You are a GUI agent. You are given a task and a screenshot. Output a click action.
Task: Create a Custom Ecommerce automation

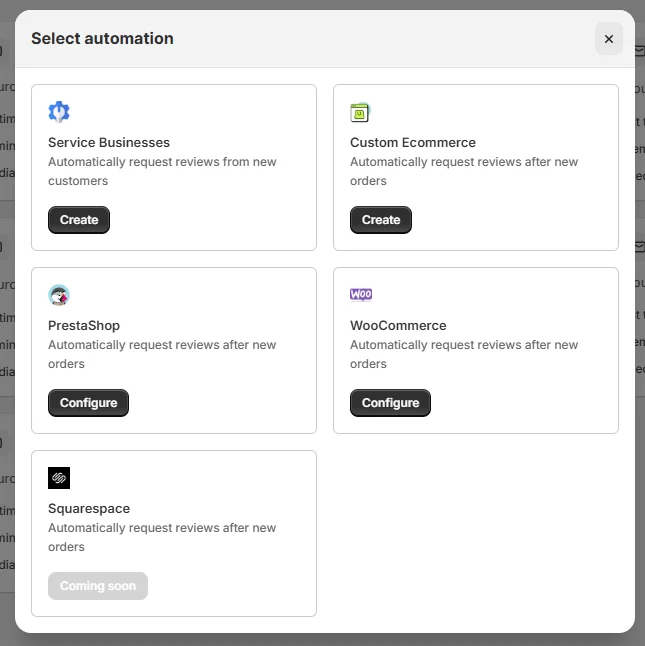pyautogui.click(x=381, y=220)
